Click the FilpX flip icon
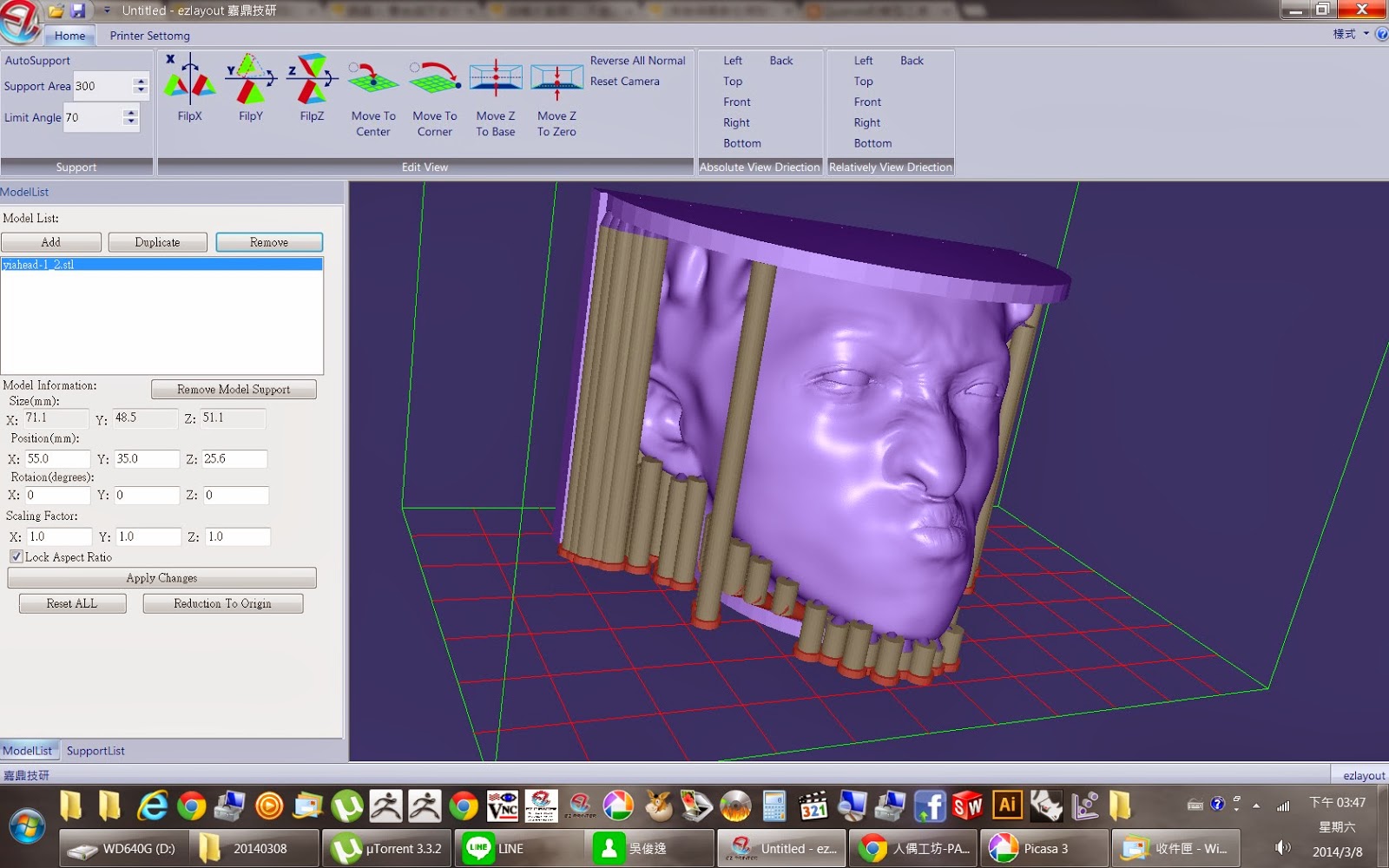 [x=189, y=80]
